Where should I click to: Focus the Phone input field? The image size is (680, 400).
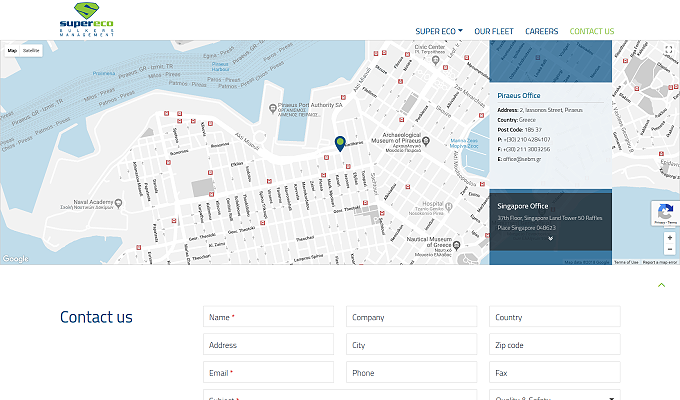click(412, 372)
